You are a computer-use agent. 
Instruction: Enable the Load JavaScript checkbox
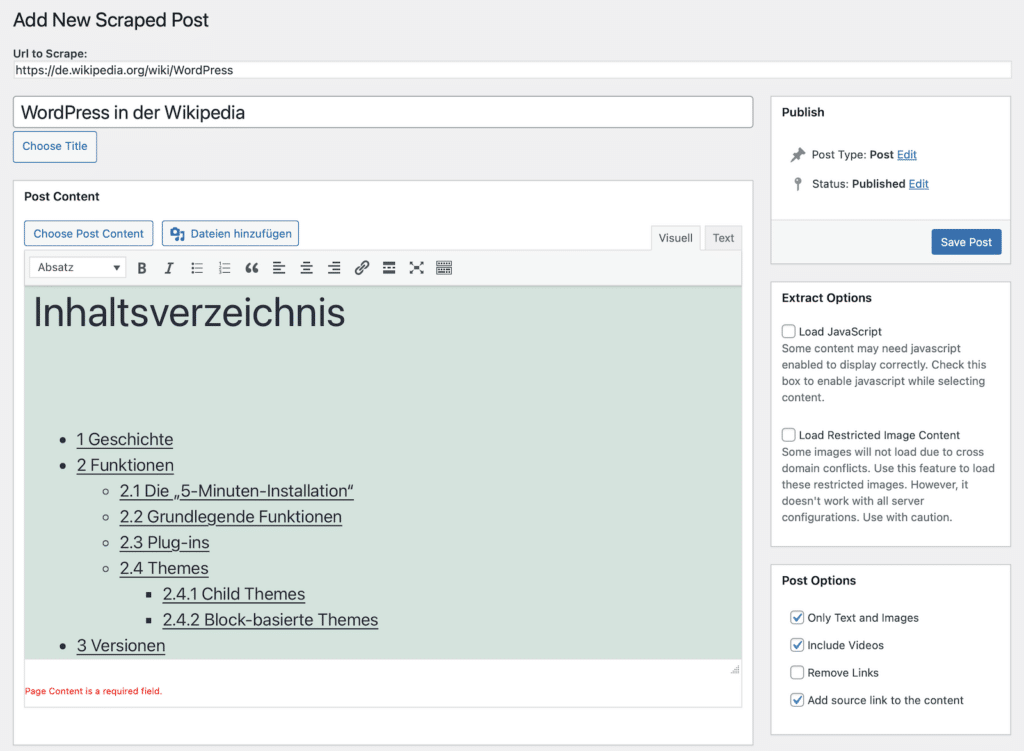tap(789, 331)
